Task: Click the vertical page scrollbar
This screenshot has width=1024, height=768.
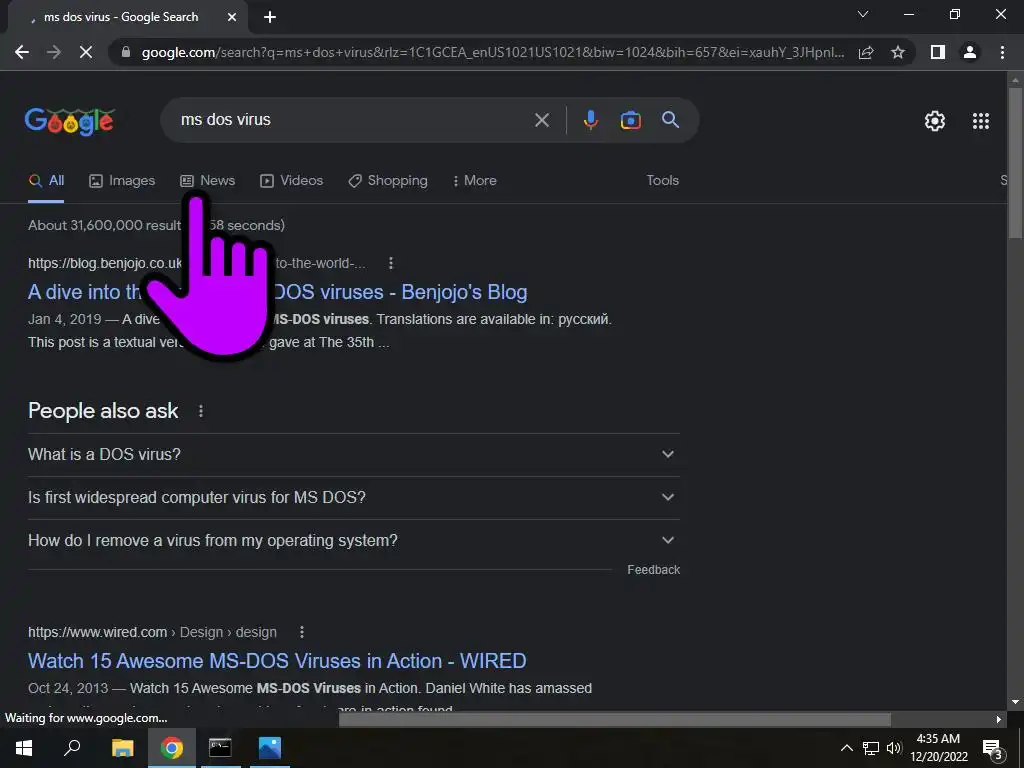Action: click(1015, 163)
